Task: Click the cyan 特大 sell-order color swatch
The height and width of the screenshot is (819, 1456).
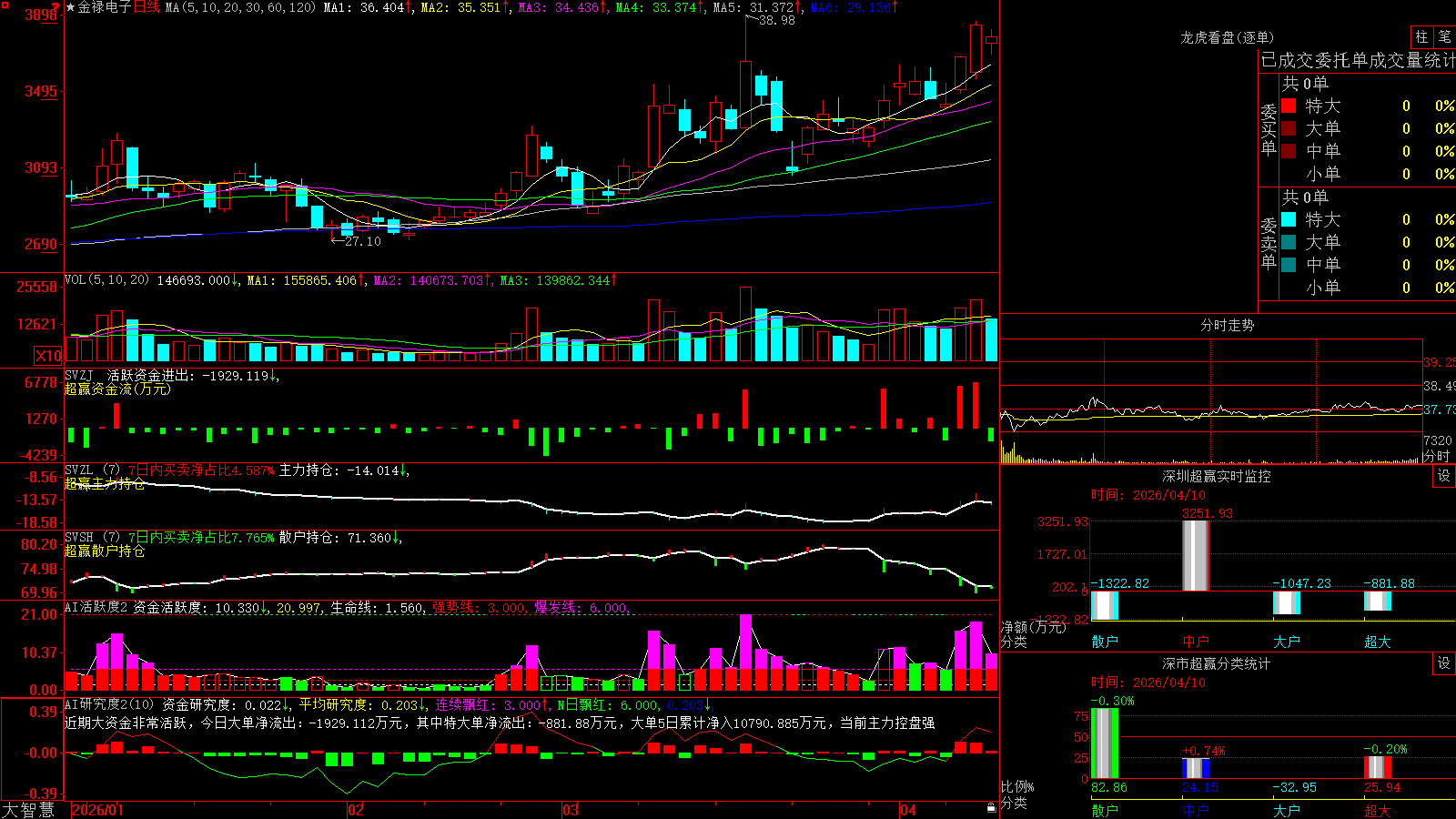Action: click(x=1289, y=219)
